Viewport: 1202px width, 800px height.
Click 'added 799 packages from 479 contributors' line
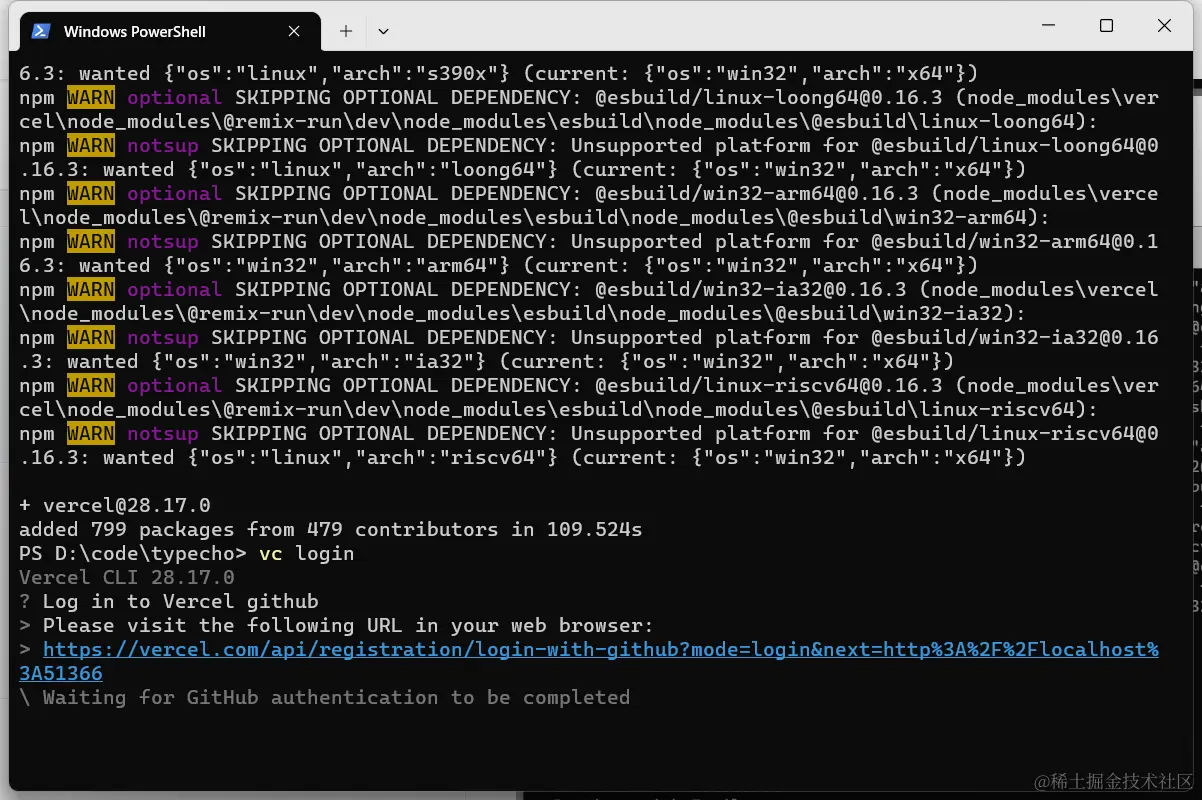coord(330,530)
